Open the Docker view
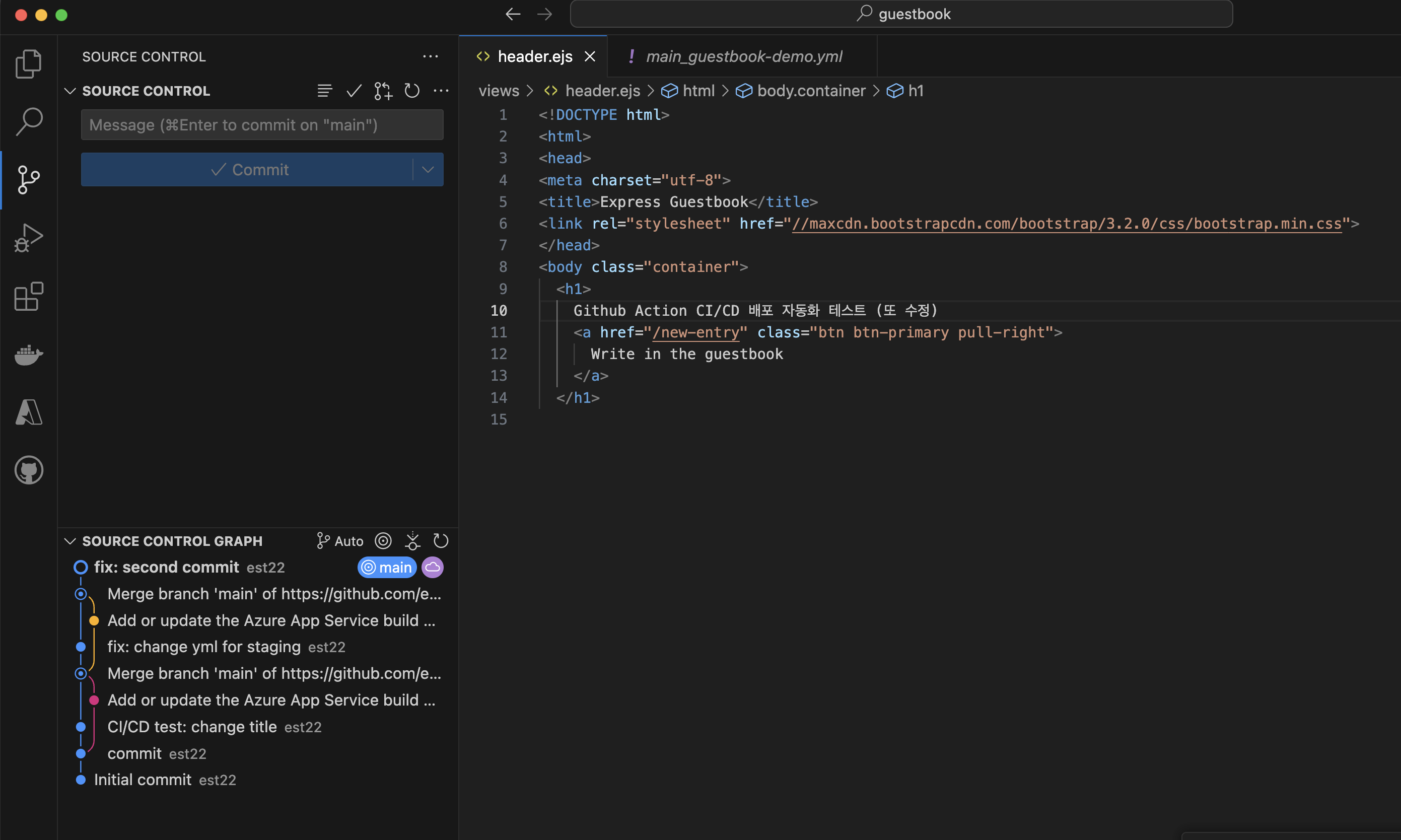The height and width of the screenshot is (840, 1401). pyautogui.click(x=28, y=355)
